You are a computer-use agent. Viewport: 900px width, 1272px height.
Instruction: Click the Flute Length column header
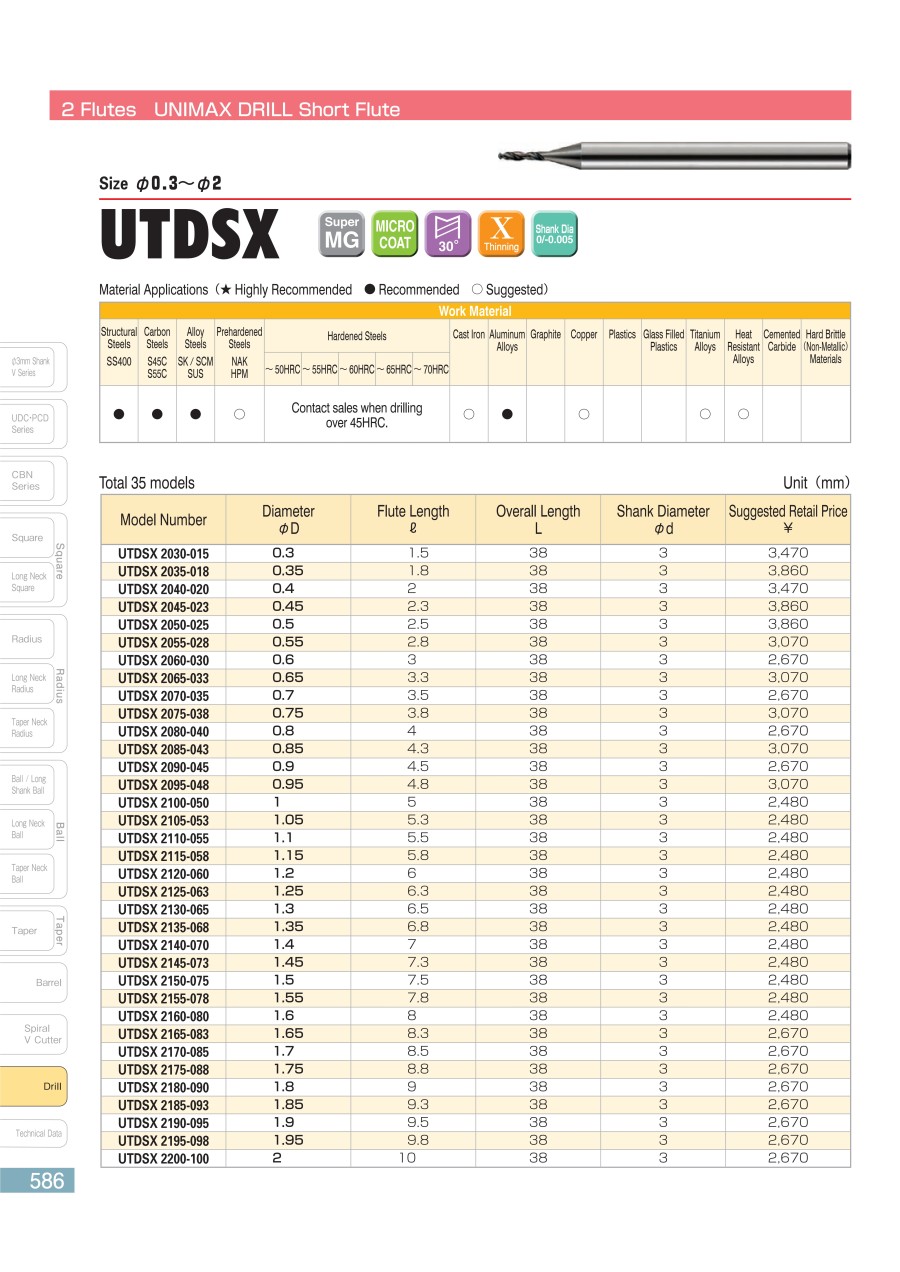[x=413, y=520]
